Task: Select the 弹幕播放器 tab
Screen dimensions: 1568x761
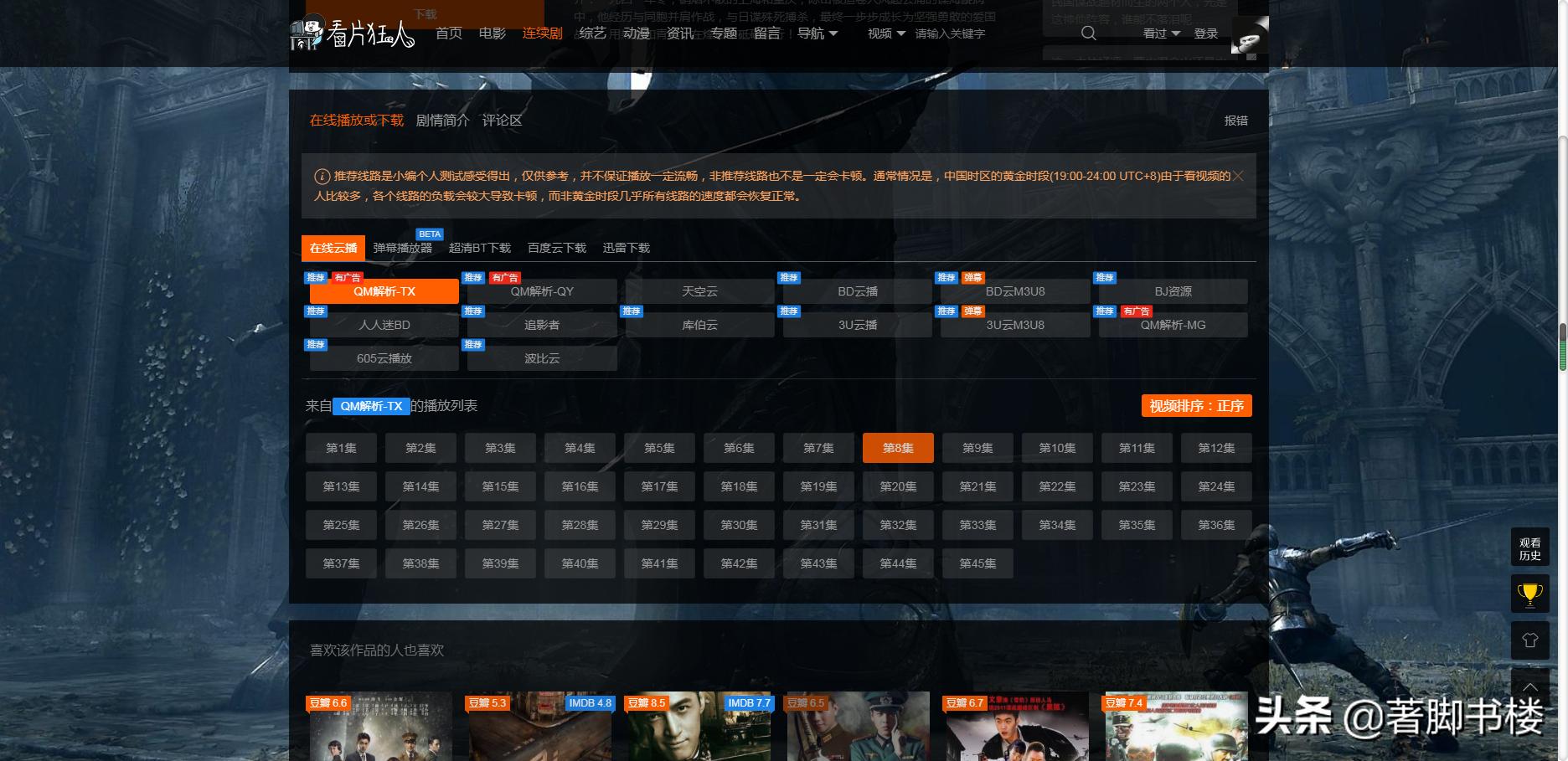Action: pos(403,248)
